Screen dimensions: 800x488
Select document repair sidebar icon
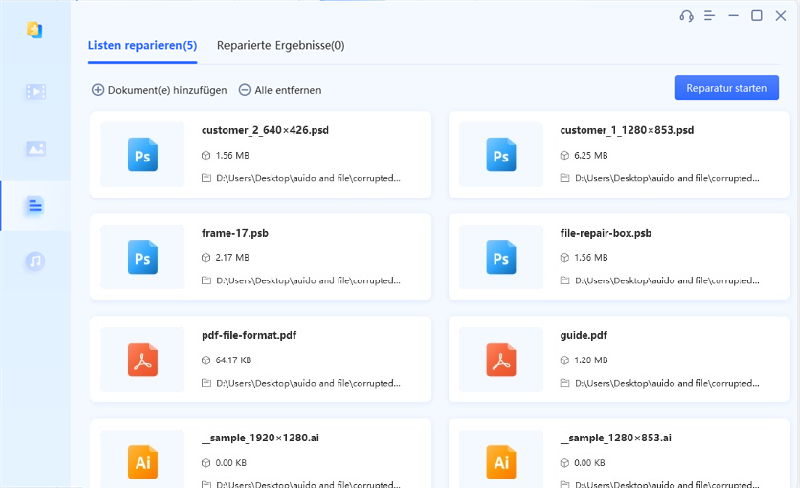(x=36, y=206)
